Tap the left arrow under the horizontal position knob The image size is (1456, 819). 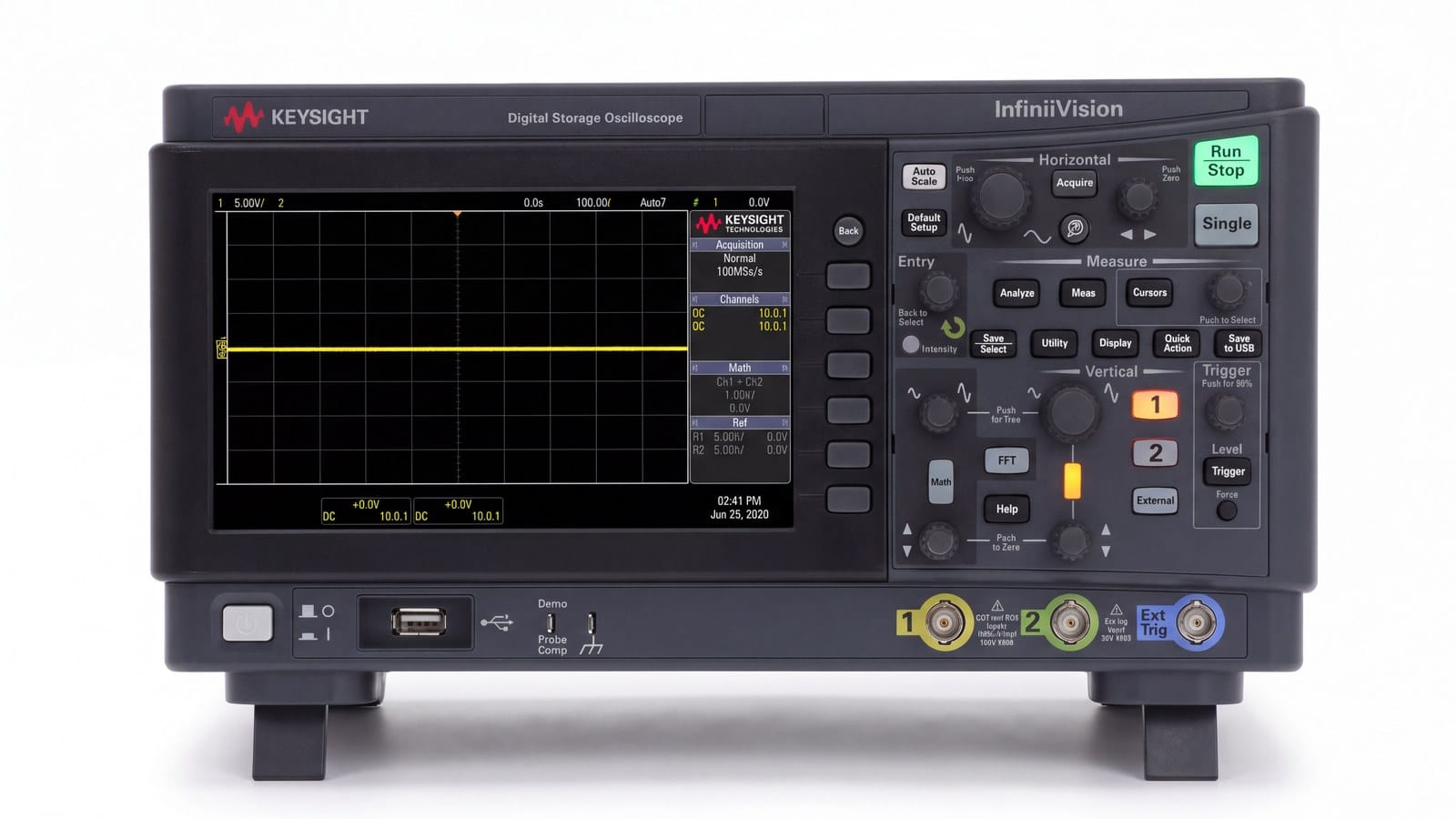pos(1127,235)
